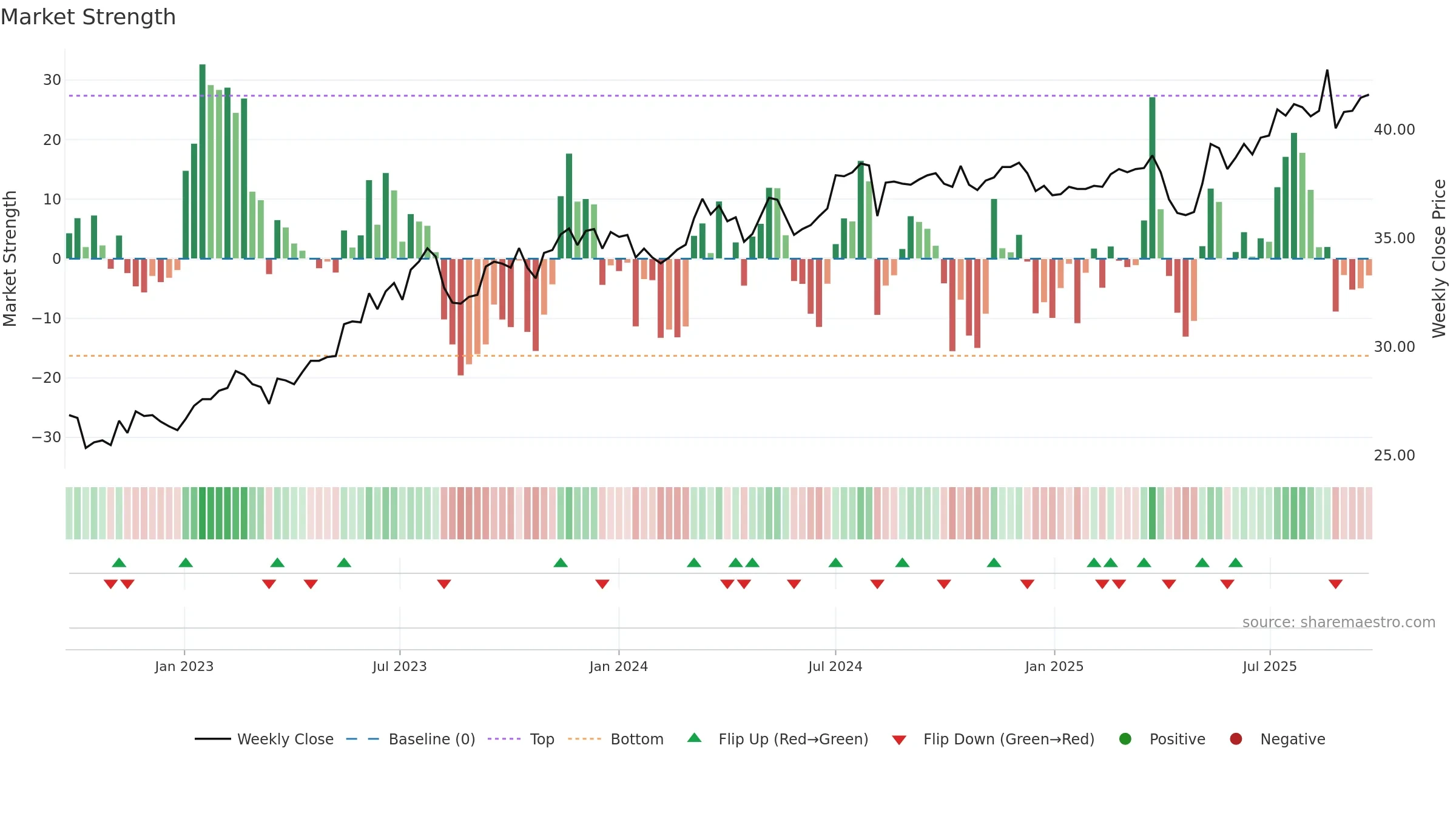Click the "−30" tick on left axis

(x=47, y=437)
